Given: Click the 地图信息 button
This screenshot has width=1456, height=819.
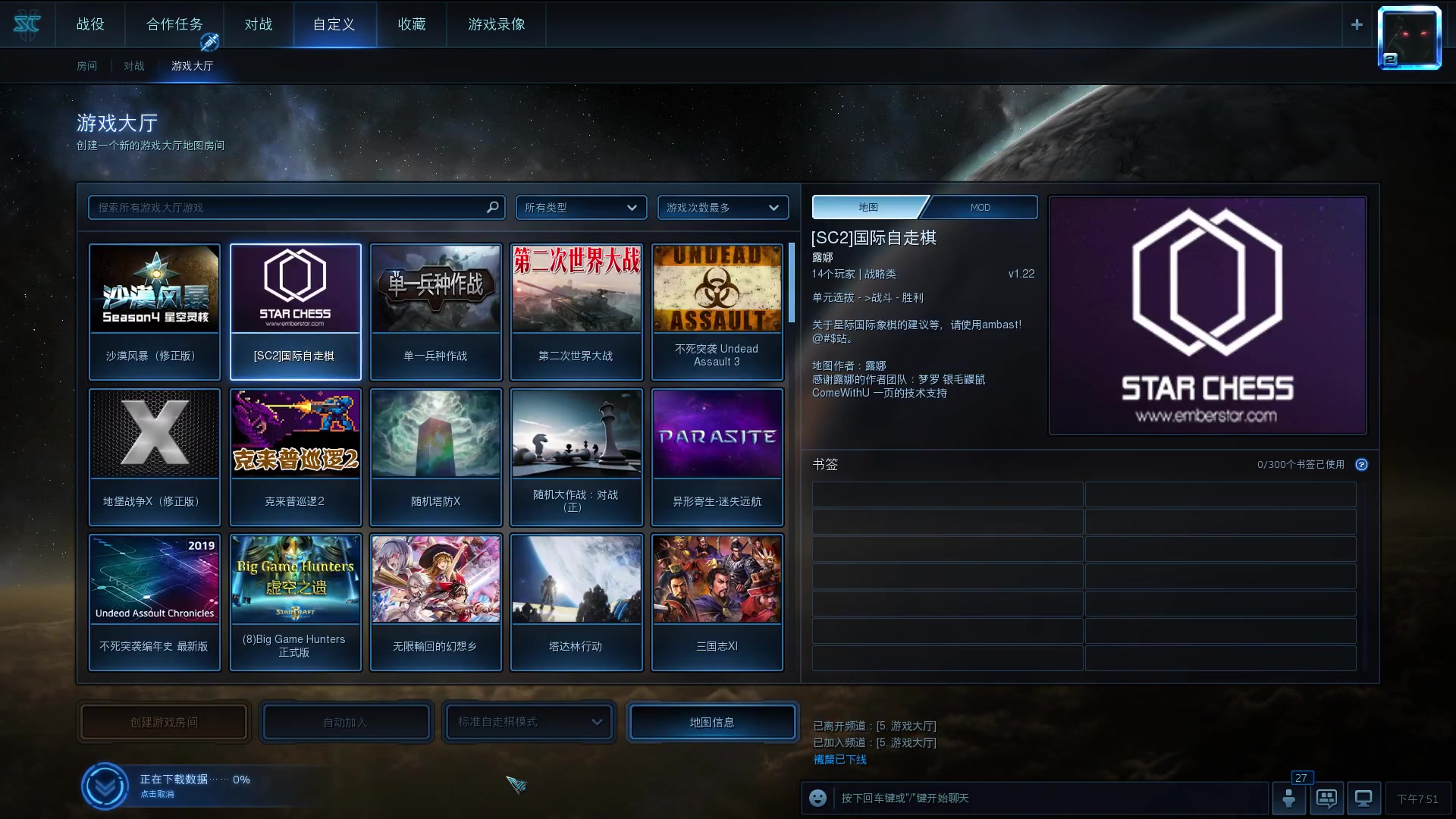Looking at the screenshot, I should pos(712,722).
